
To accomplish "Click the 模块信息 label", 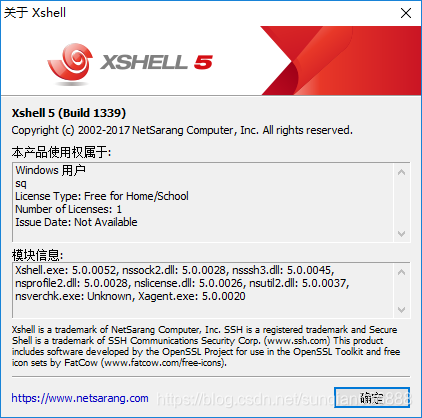I will click(37, 255).
